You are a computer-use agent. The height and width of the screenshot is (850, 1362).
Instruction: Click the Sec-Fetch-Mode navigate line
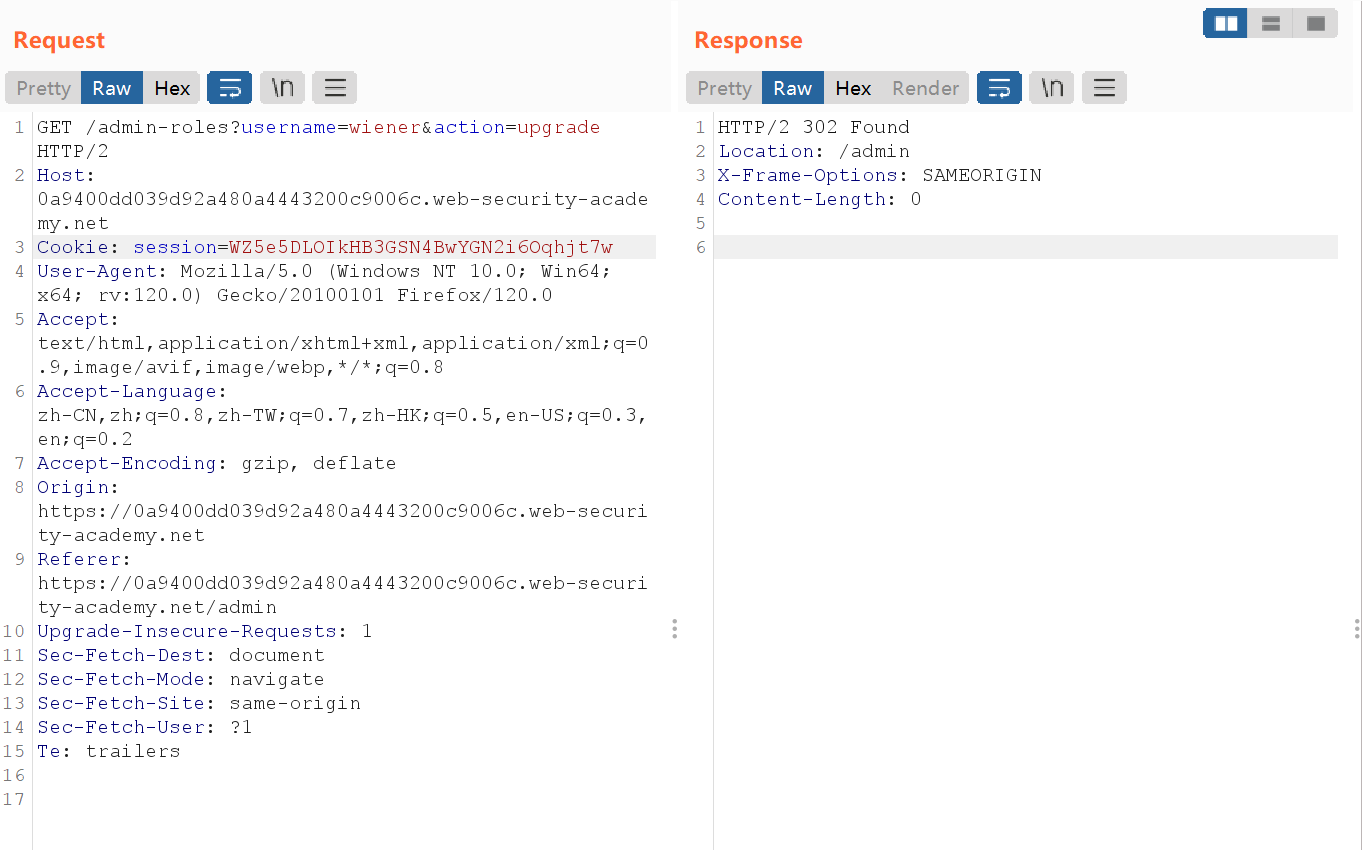tap(181, 679)
